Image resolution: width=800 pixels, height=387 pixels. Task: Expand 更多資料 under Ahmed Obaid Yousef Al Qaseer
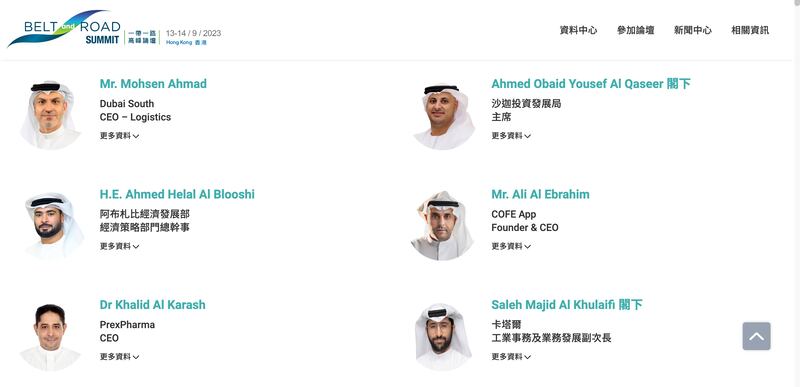pyautogui.click(x=511, y=136)
